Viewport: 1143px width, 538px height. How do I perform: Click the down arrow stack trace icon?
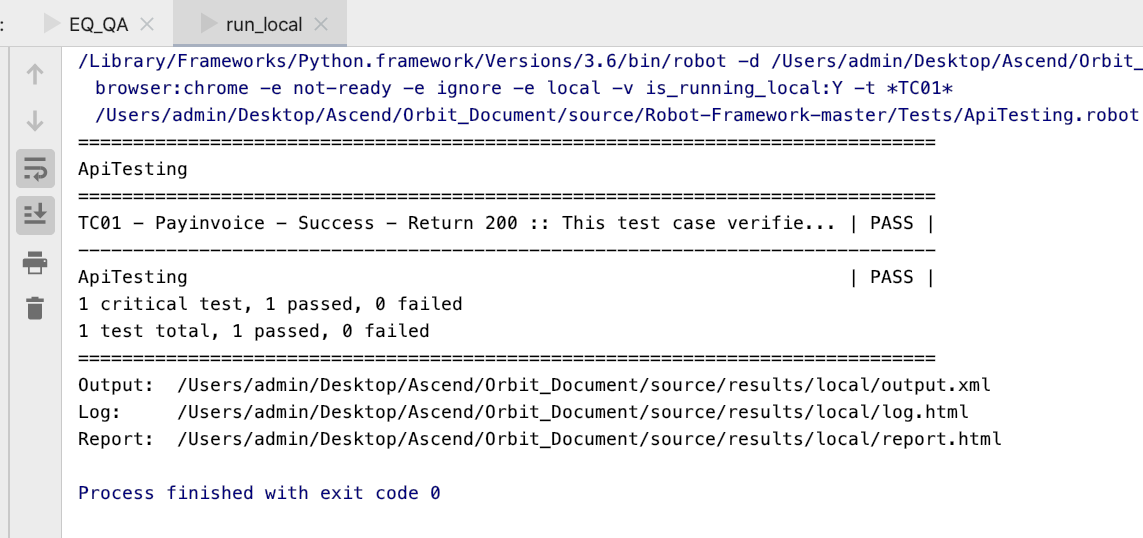35,121
